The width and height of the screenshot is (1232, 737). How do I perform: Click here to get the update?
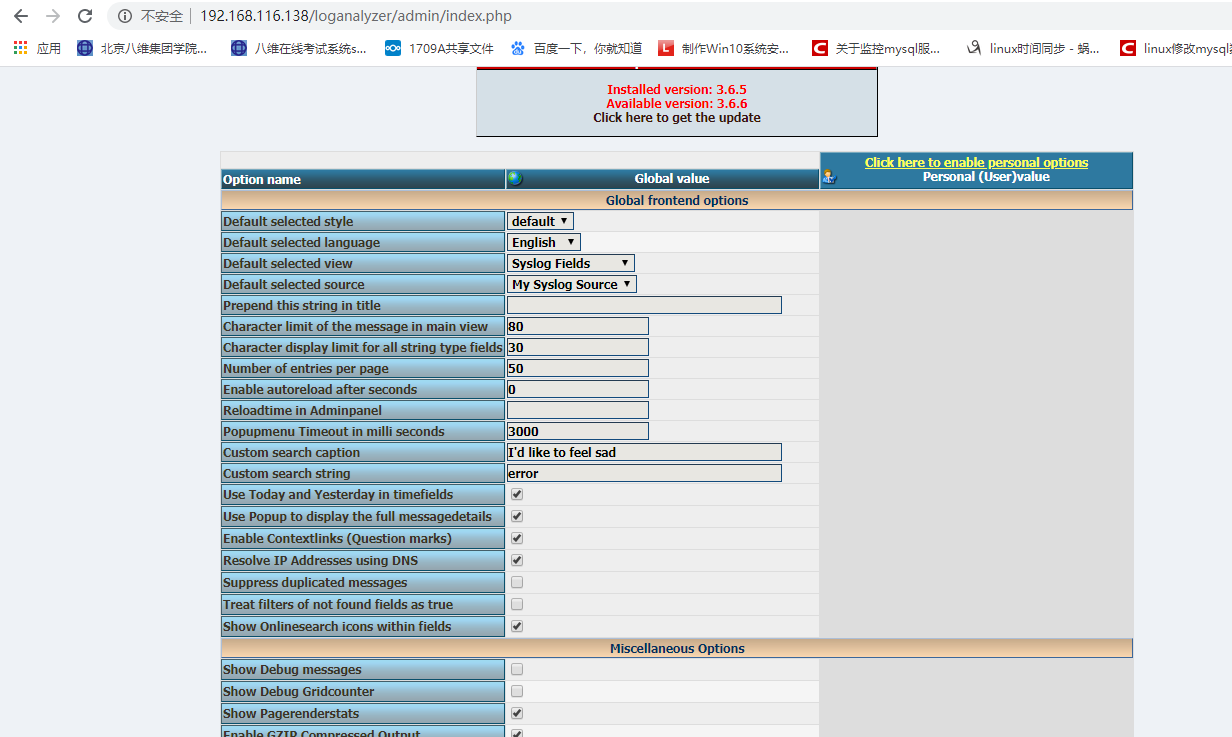point(677,117)
